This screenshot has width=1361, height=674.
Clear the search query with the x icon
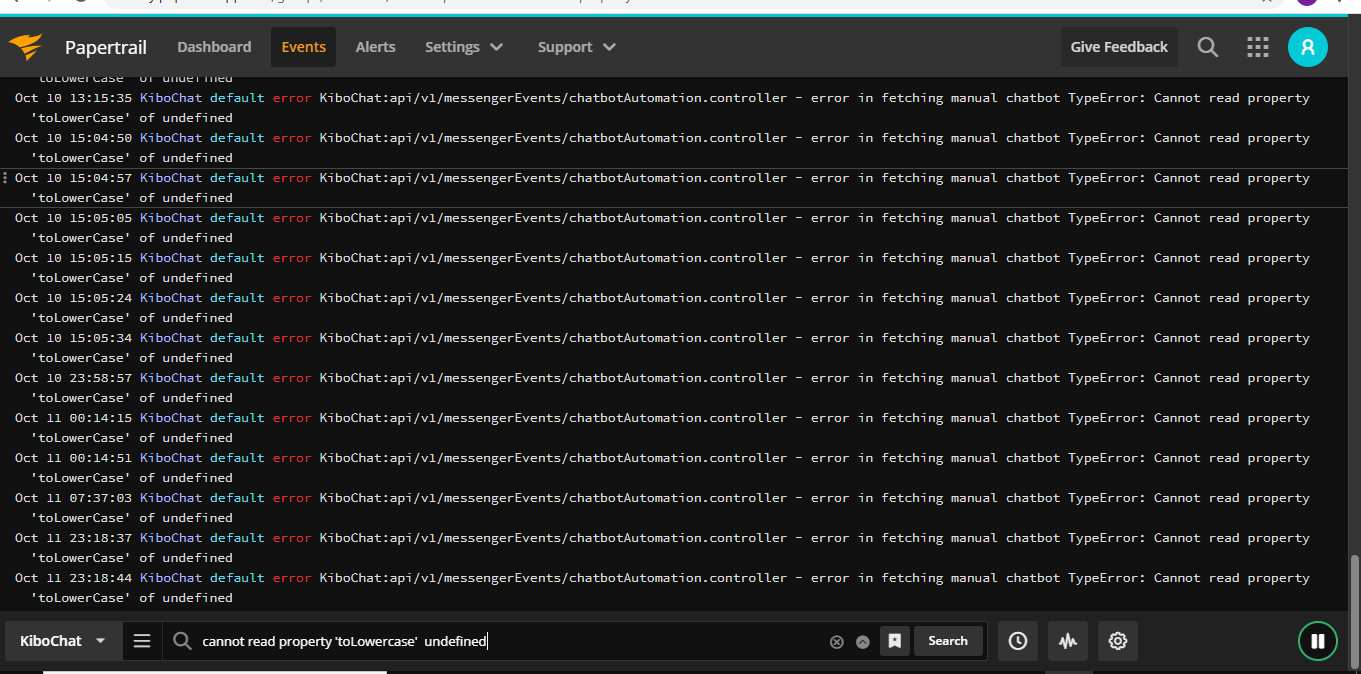click(837, 641)
